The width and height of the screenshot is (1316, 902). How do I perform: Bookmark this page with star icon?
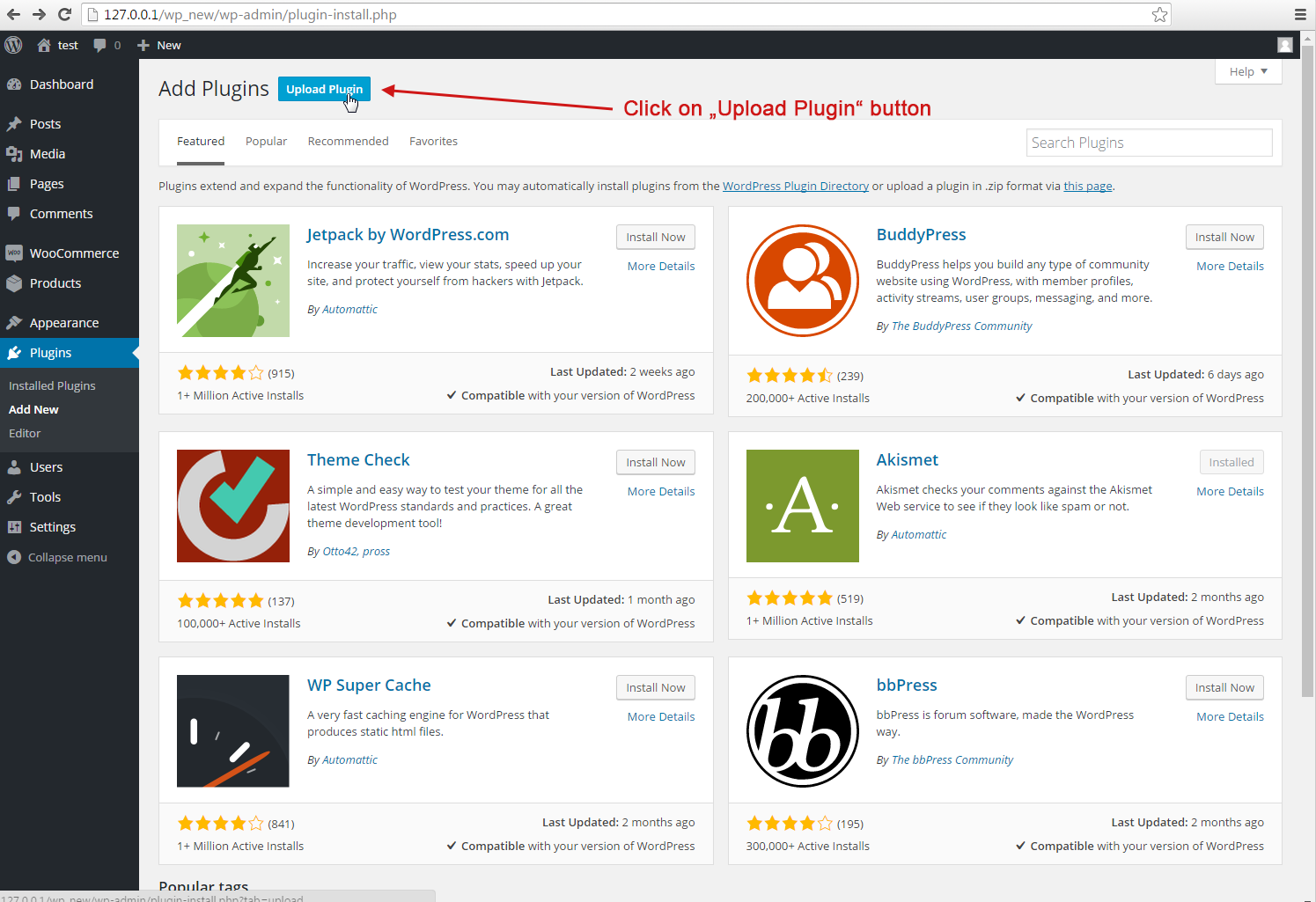(x=1159, y=14)
